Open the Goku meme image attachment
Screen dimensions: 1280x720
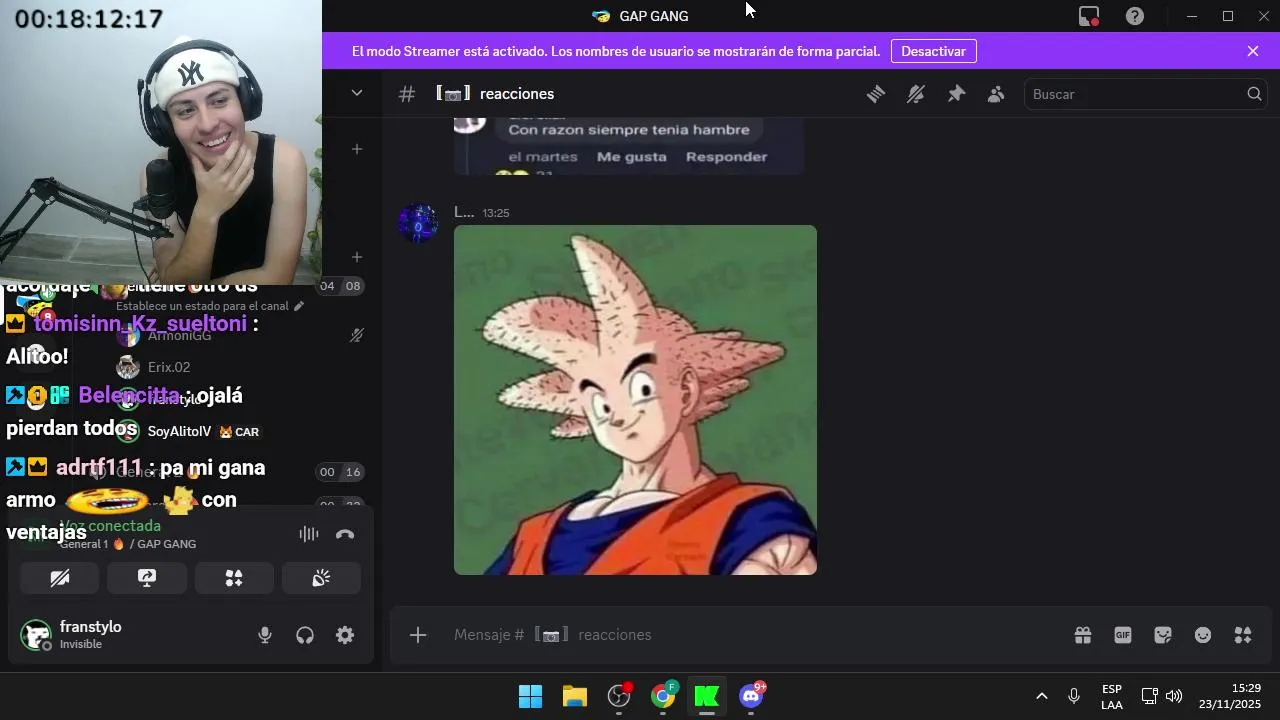tap(635, 400)
